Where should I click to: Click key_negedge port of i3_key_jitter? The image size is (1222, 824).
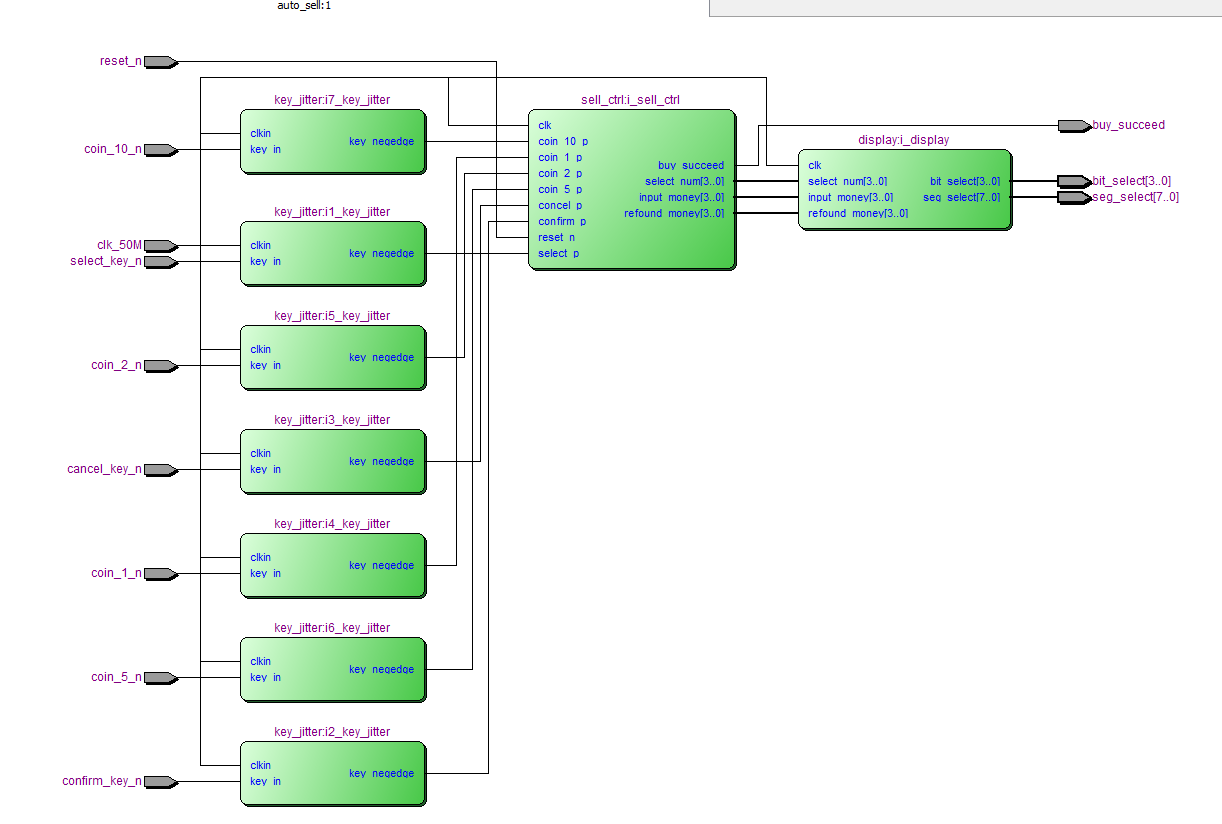coord(382,462)
